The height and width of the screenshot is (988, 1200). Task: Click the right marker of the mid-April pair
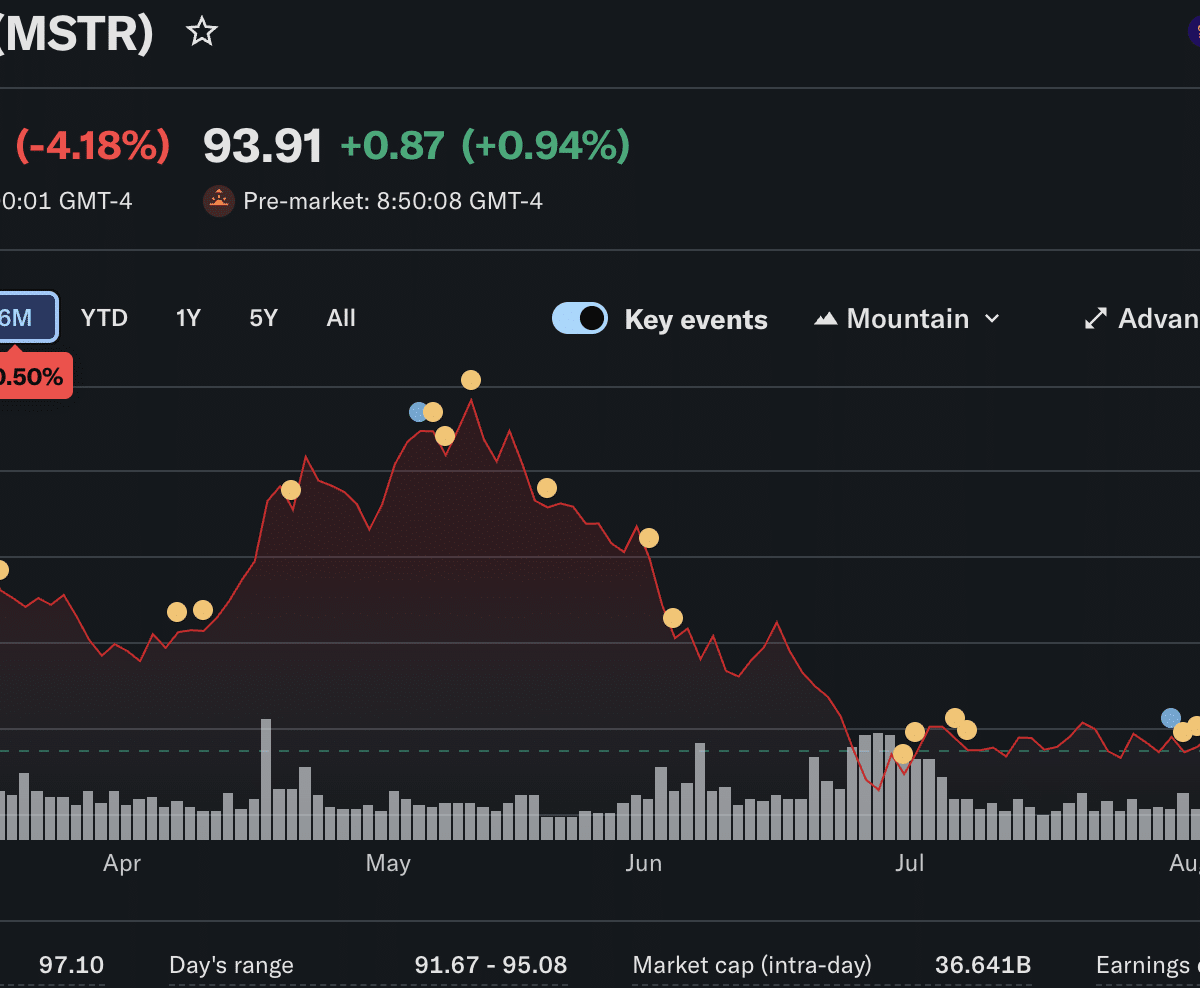click(203, 610)
